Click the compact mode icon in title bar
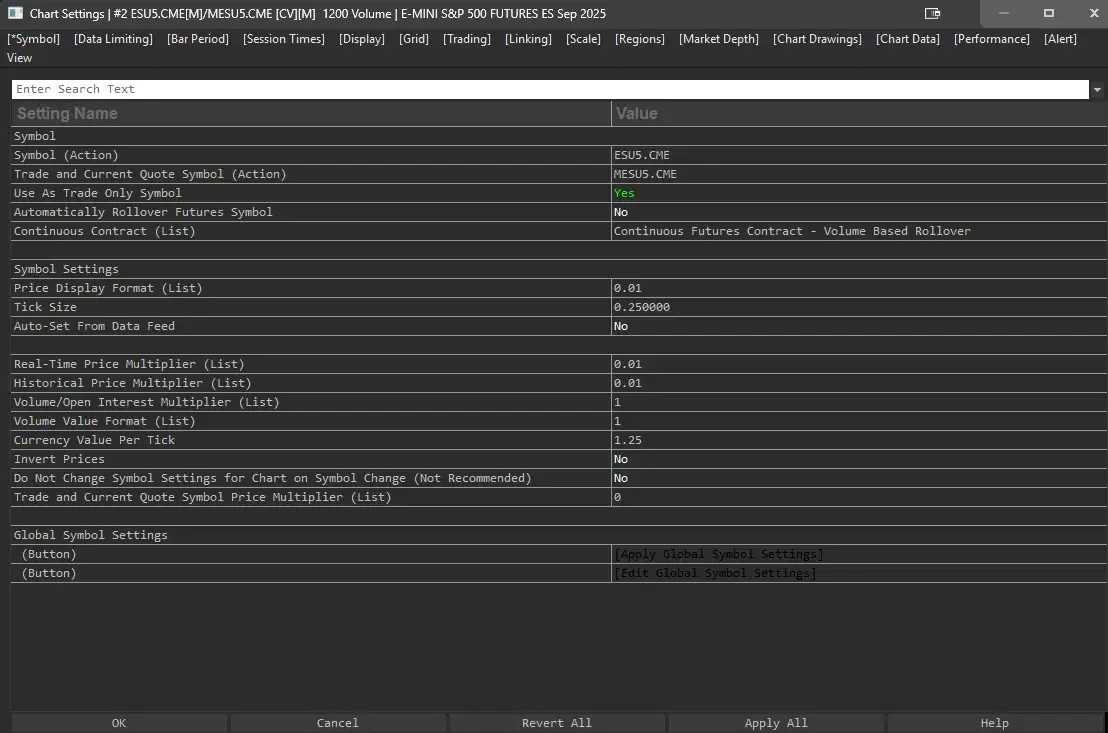This screenshot has width=1108, height=733. point(933,14)
